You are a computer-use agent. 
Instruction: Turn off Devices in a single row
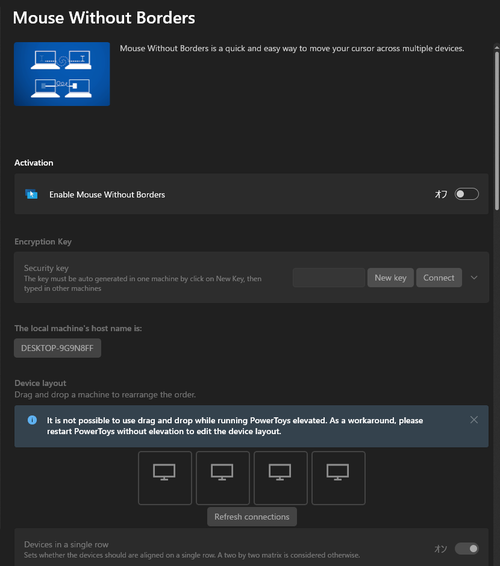[466, 549]
